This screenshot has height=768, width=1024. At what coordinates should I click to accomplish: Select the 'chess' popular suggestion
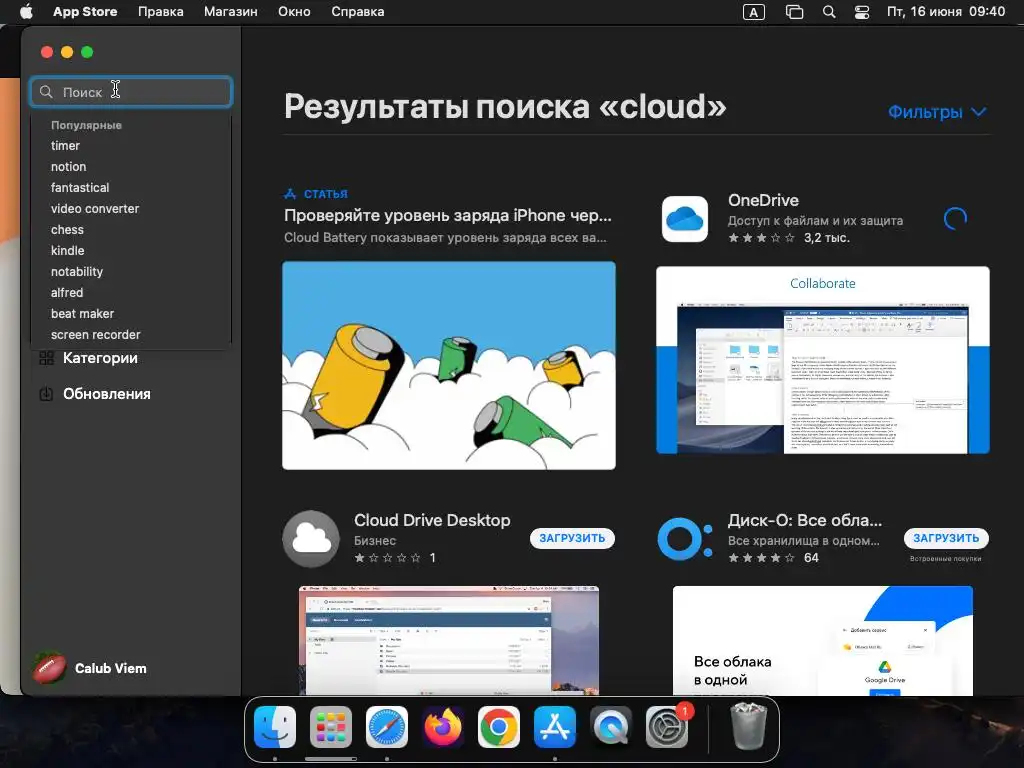tap(67, 229)
